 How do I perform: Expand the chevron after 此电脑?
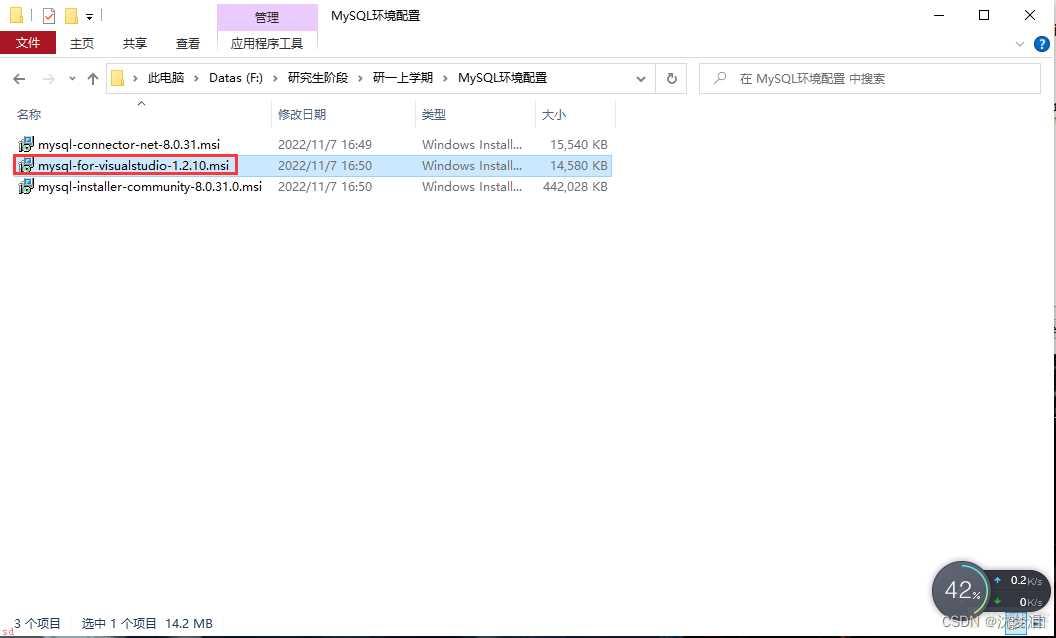point(197,79)
